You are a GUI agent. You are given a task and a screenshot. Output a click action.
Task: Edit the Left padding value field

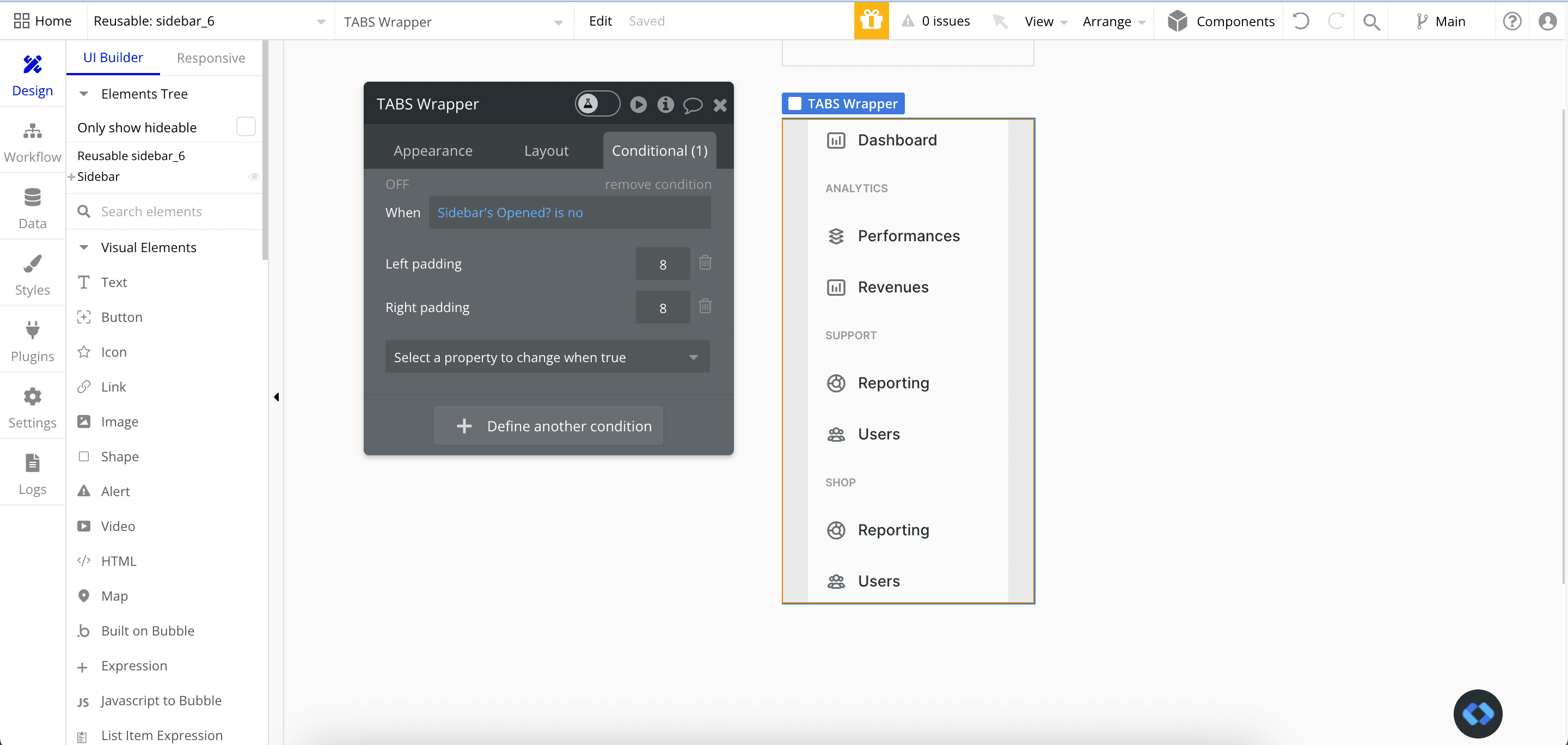click(x=662, y=264)
